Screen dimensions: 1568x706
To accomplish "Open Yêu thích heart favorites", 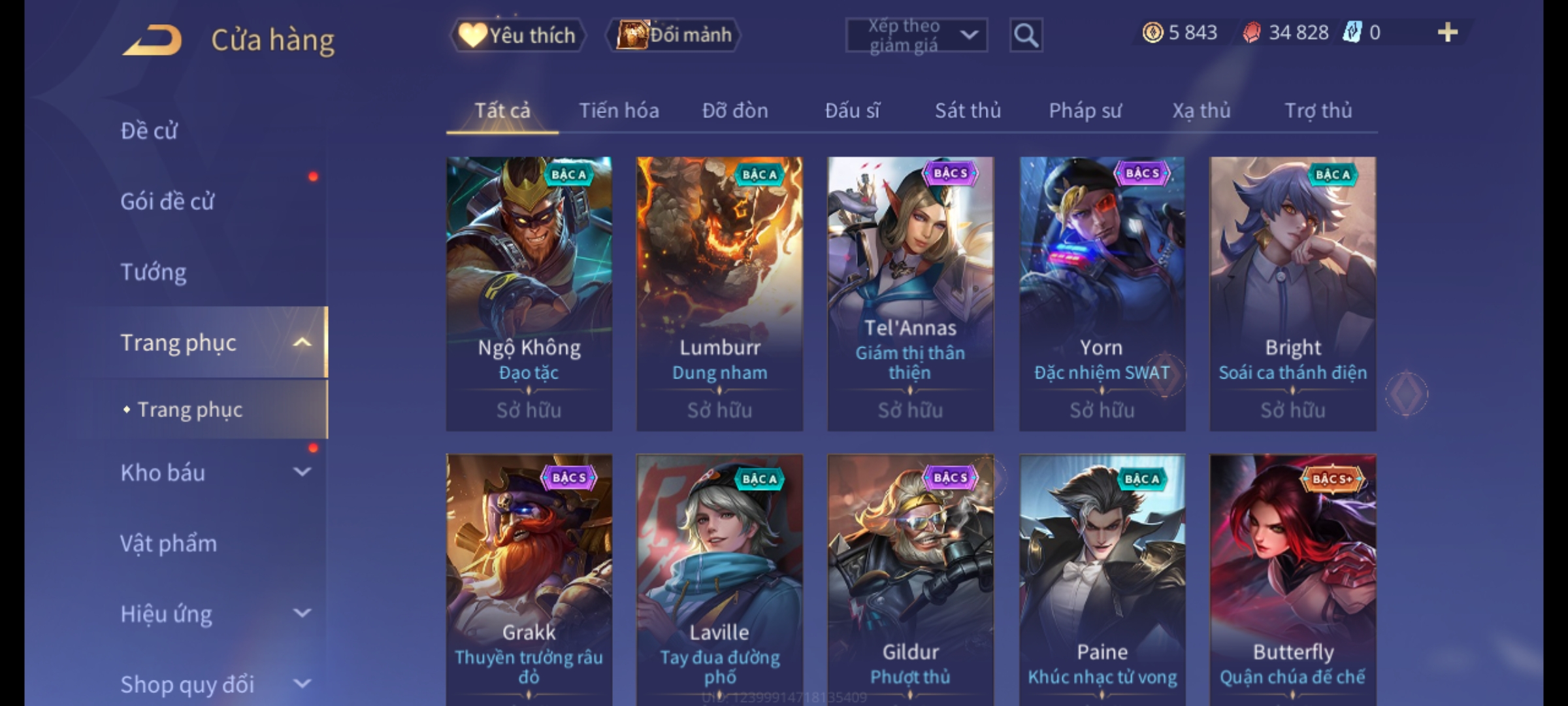I will [517, 35].
